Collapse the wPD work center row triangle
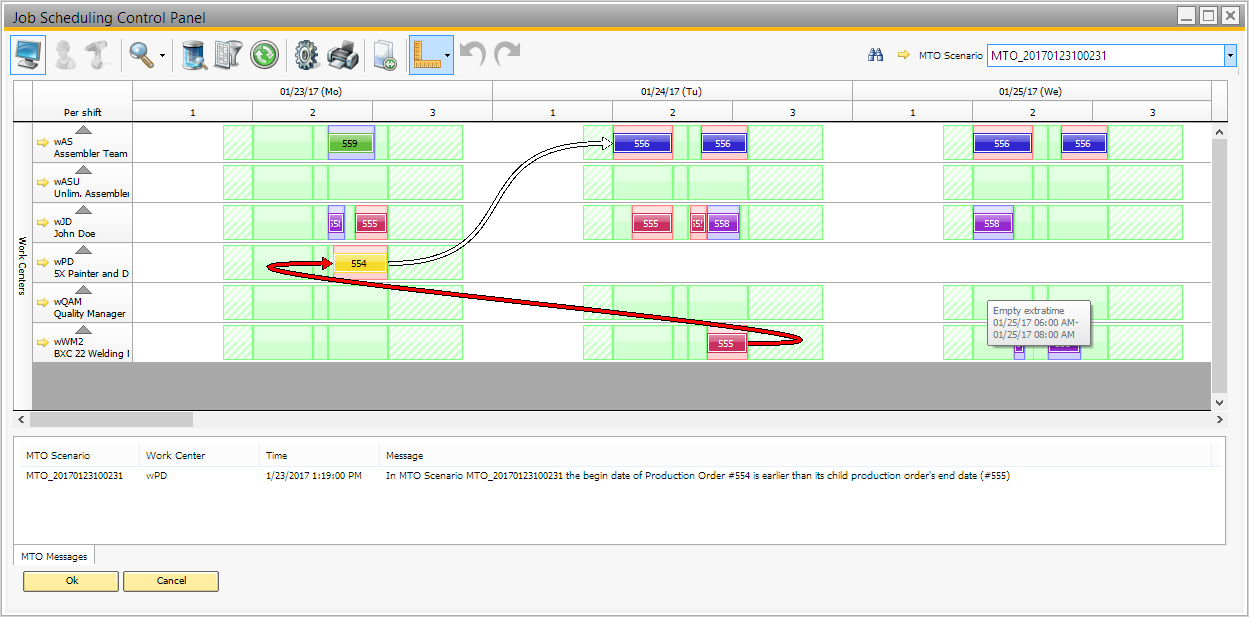This screenshot has width=1249, height=617. tap(84, 250)
